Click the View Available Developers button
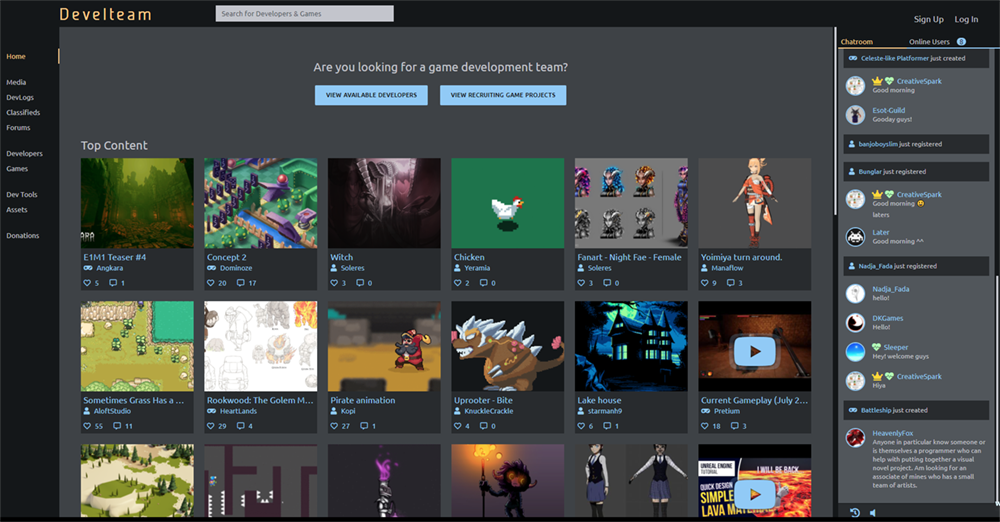Screen dimensions: 1000x522 click(x=371, y=95)
